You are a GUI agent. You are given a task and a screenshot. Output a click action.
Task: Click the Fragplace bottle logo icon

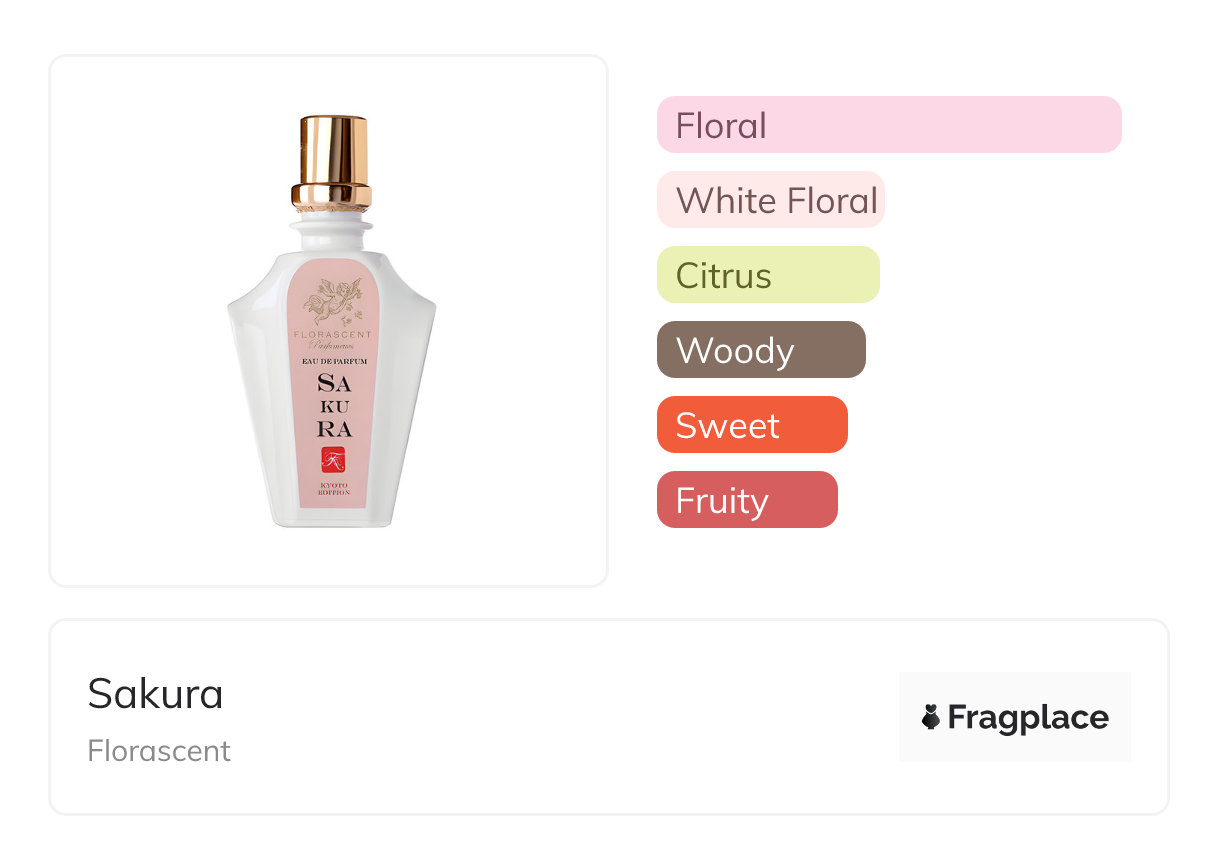click(x=931, y=717)
